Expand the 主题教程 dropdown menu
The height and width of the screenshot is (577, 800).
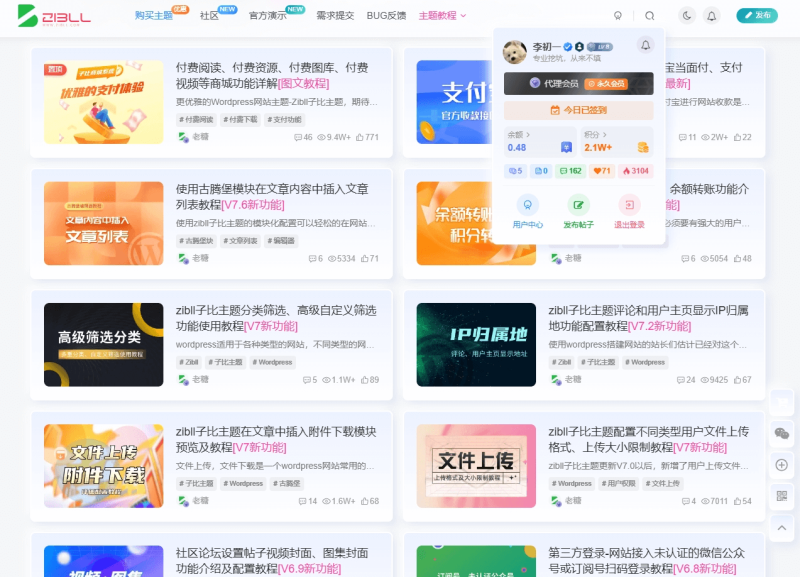442,16
